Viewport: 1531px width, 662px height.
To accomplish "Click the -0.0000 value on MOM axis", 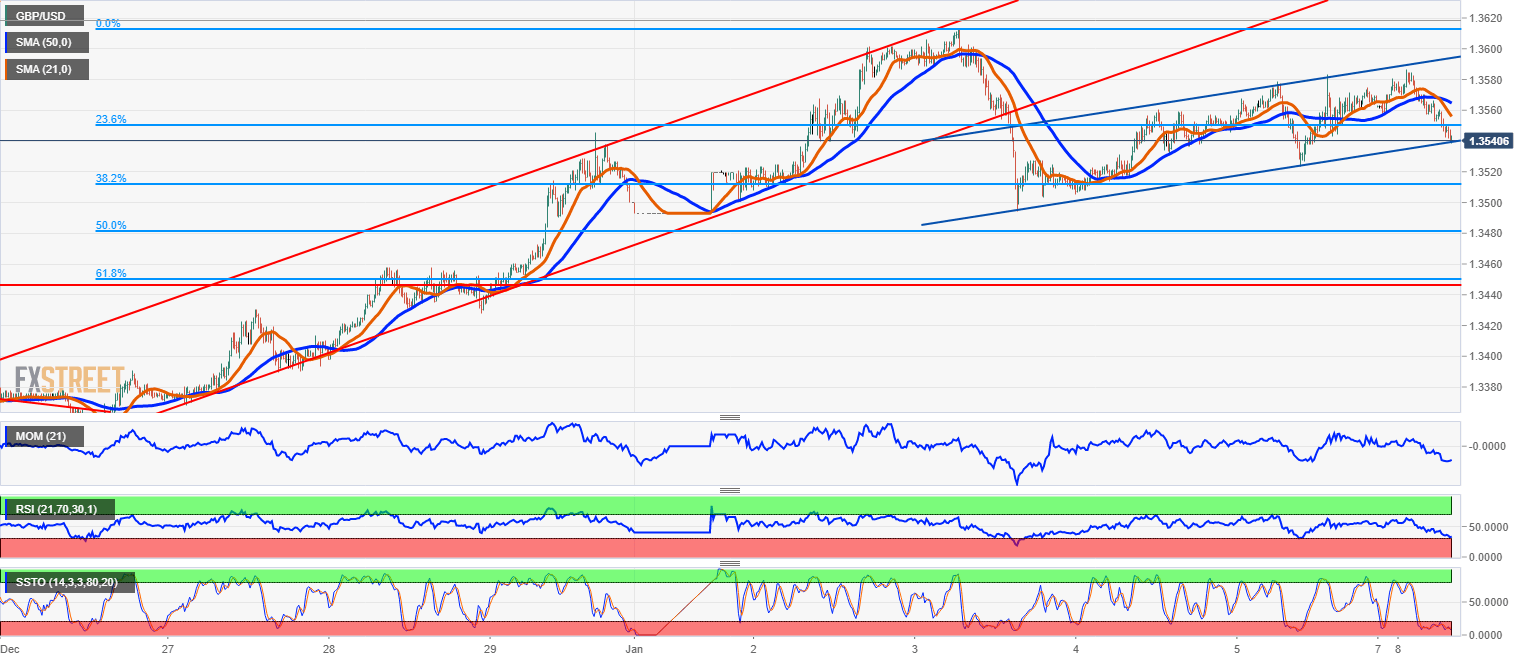I will point(1487,446).
